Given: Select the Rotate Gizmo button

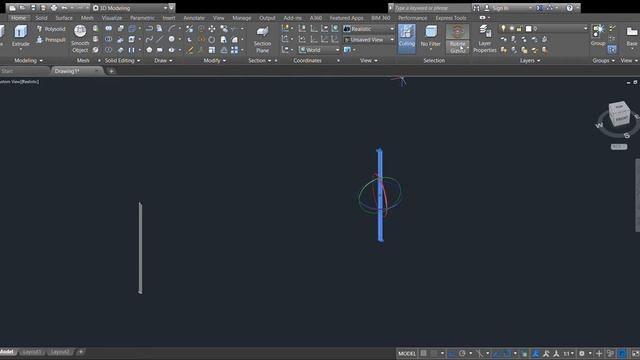Looking at the screenshot, I should pos(458,39).
